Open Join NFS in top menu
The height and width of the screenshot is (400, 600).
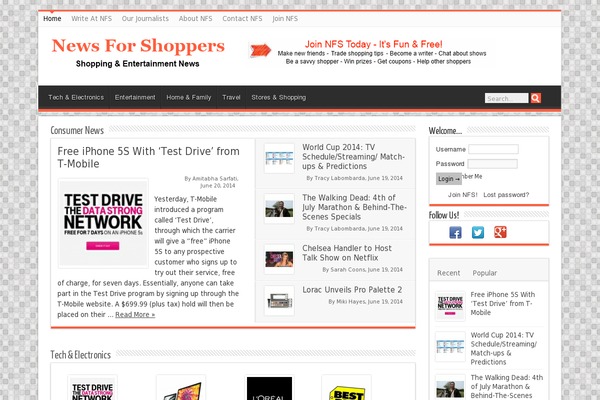[x=285, y=18]
